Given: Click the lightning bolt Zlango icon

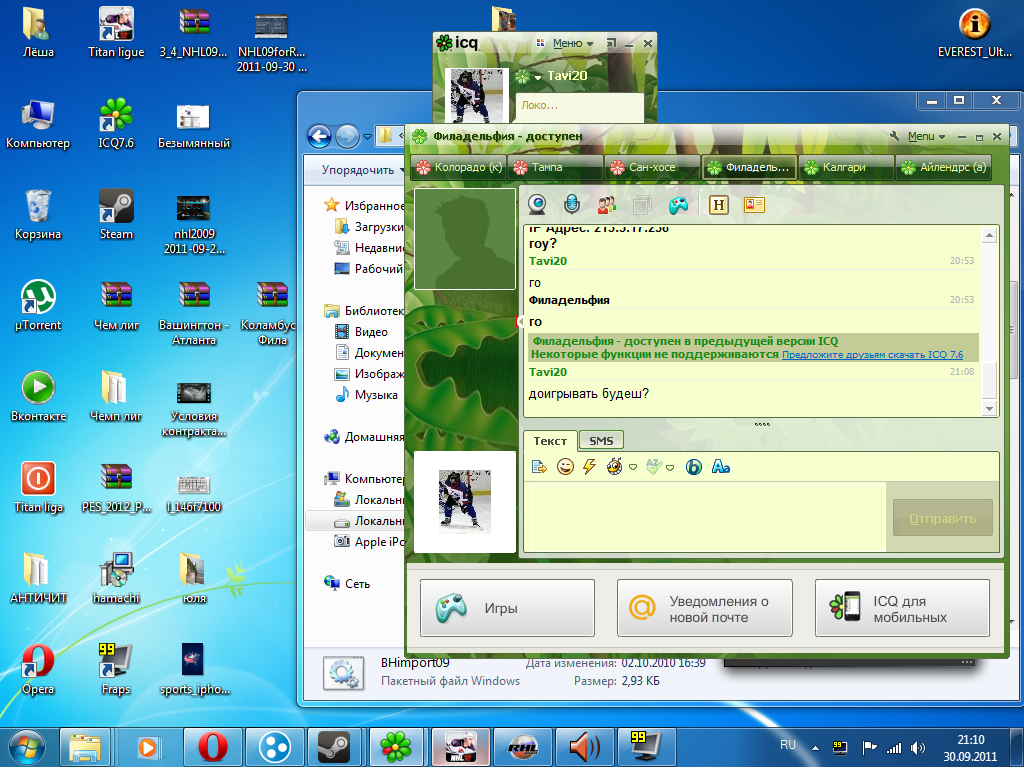Looking at the screenshot, I should (x=589, y=467).
